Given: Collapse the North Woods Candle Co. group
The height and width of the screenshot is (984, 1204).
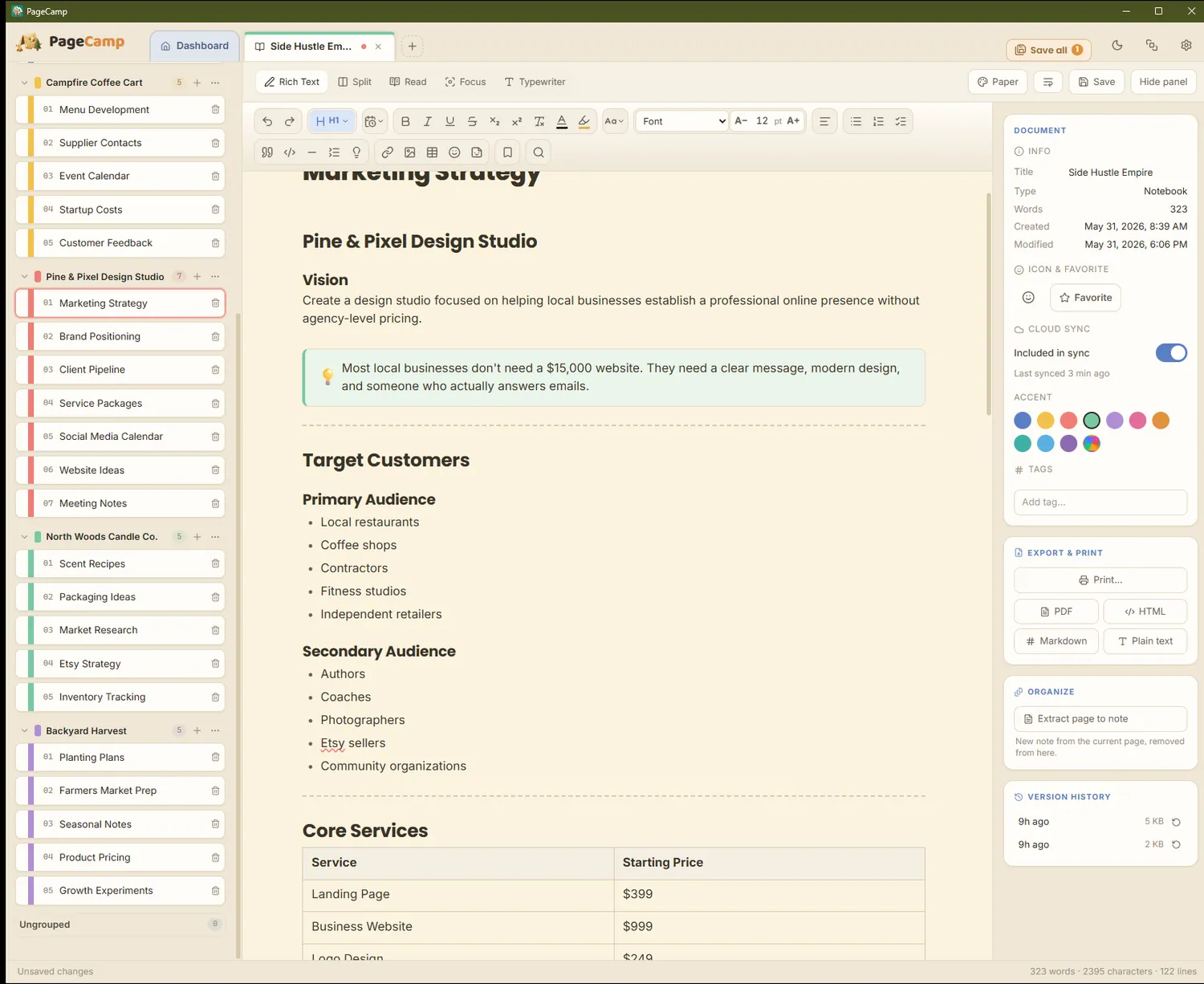Looking at the screenshot, I should (x=24, y=537).
